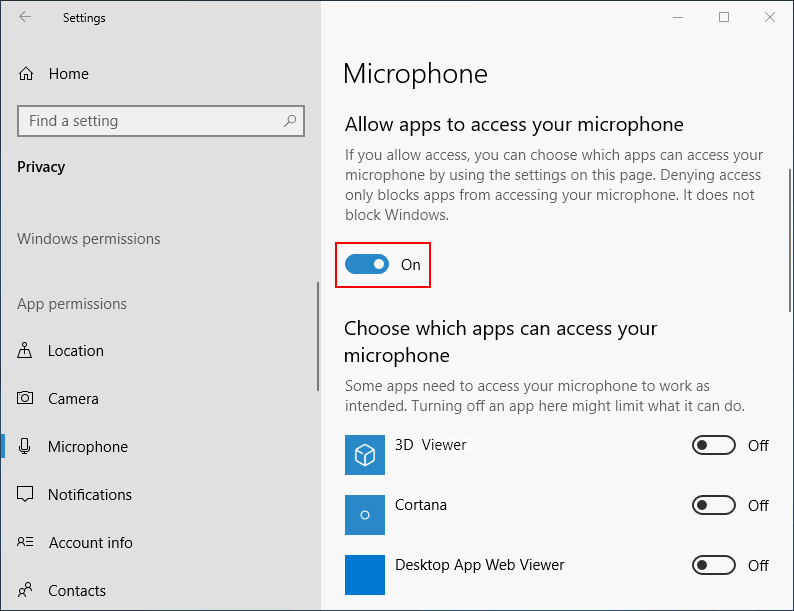Viewport: 794px width, 611px height.
Task: Open the Home settings page
Action: (68, 74)
